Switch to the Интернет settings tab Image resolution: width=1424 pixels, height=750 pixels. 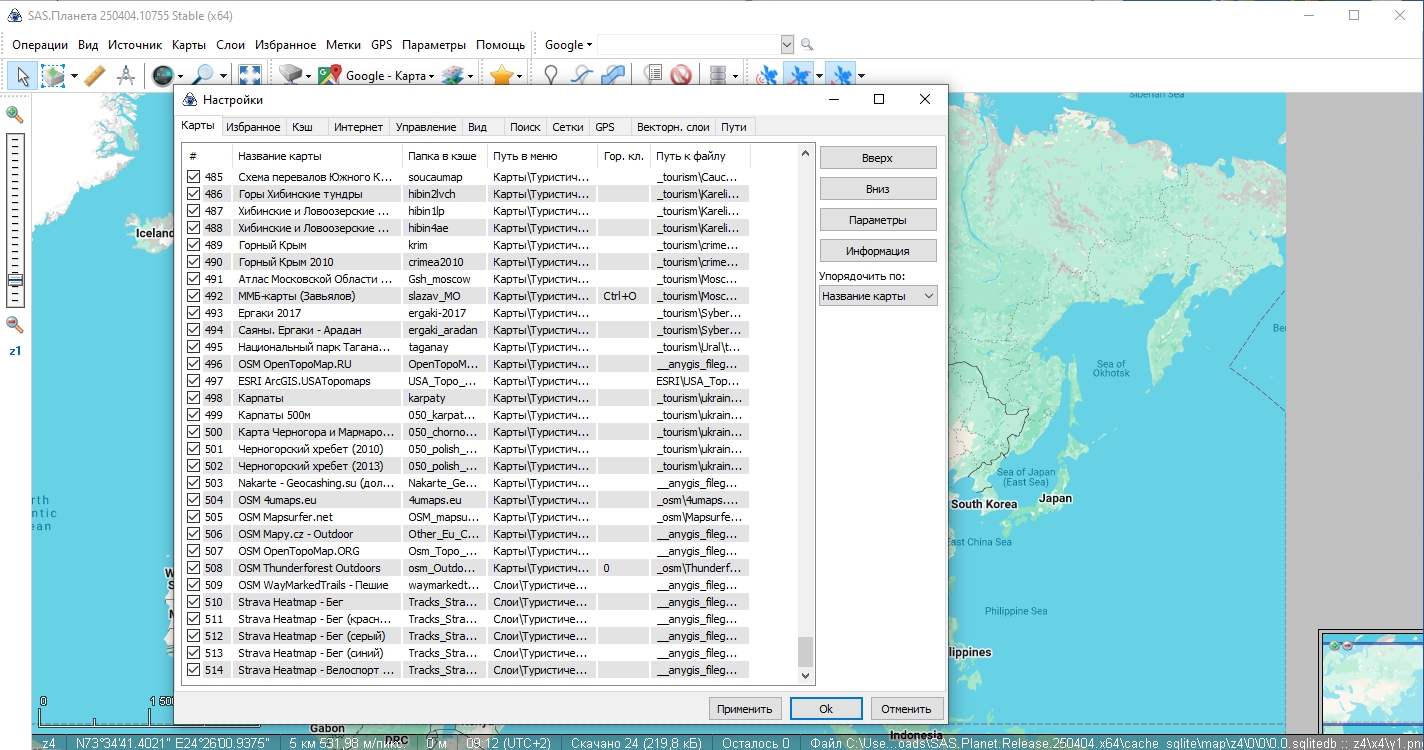(359, 127)
